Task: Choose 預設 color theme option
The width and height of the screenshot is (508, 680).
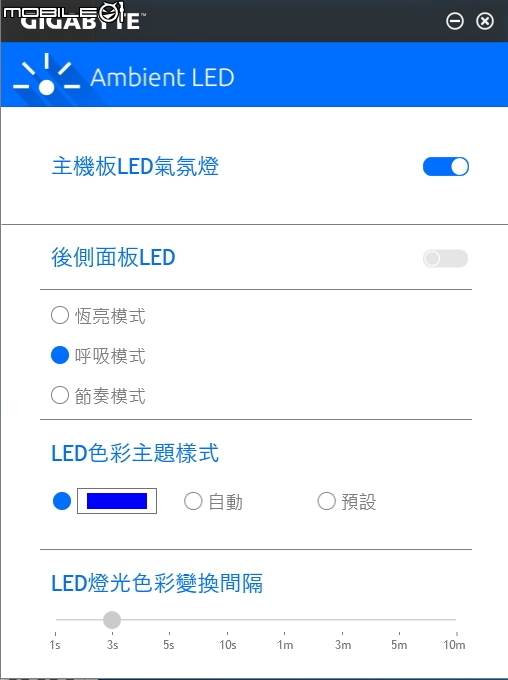Action: [327, 501]
